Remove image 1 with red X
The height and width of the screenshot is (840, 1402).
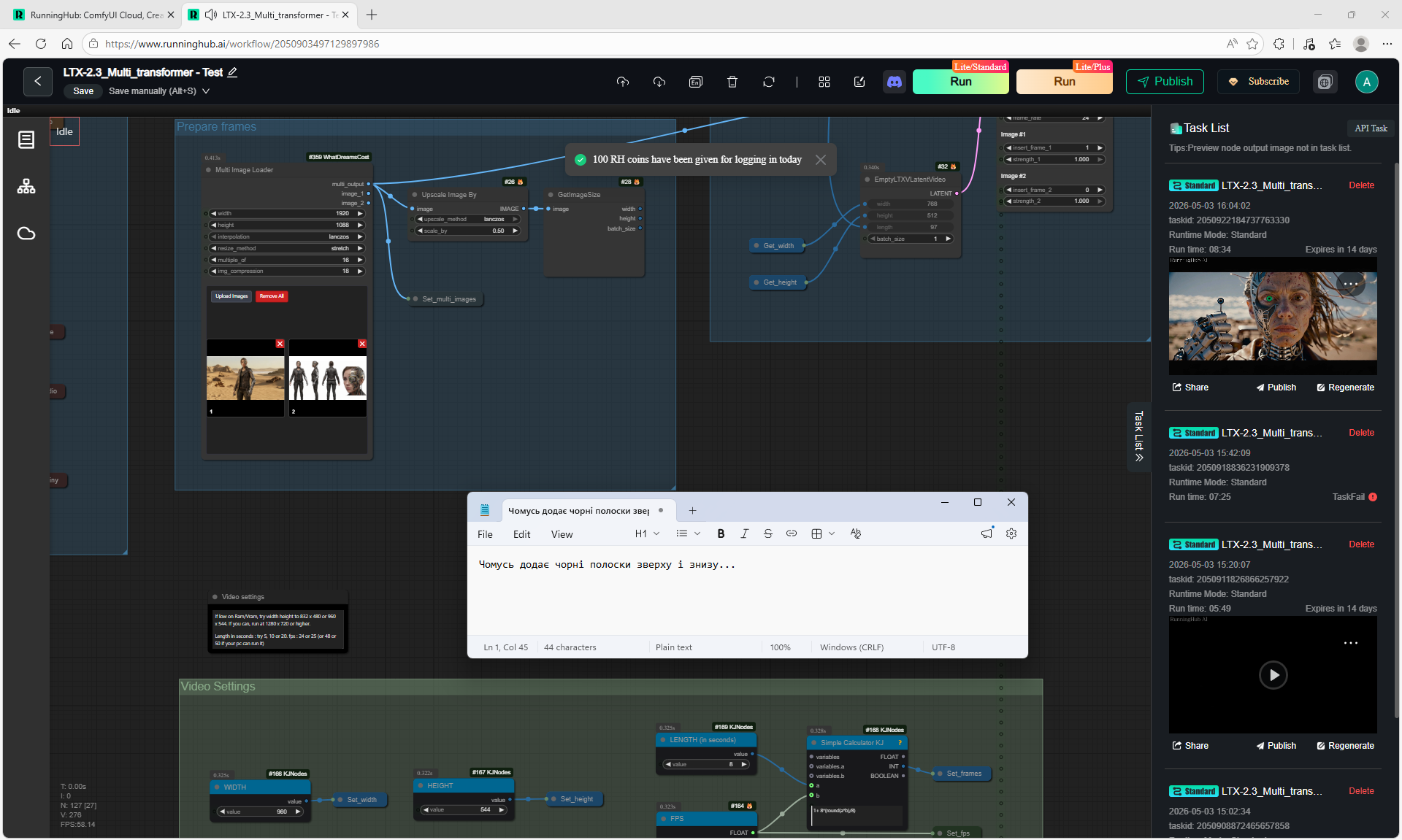280,344
